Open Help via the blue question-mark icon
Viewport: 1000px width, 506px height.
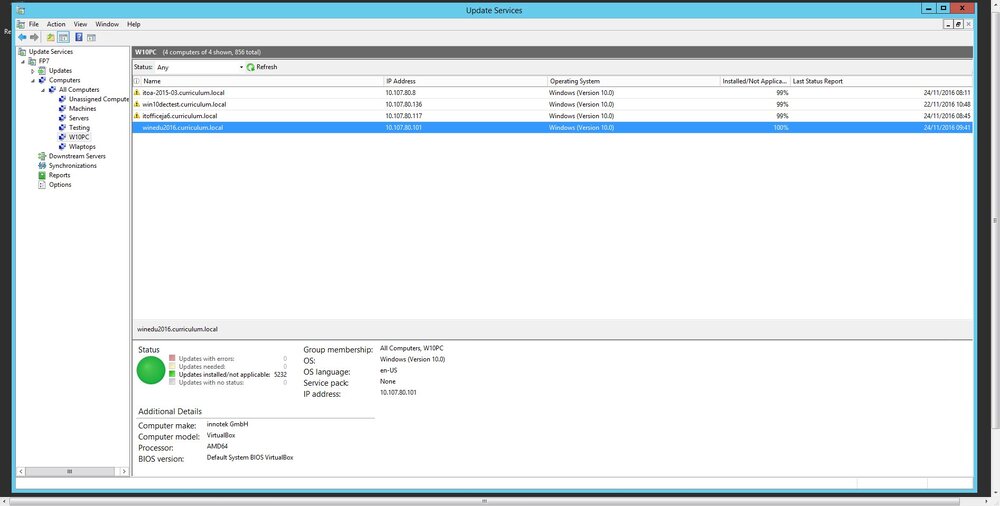pyautogui.click(x=79, y=38)
